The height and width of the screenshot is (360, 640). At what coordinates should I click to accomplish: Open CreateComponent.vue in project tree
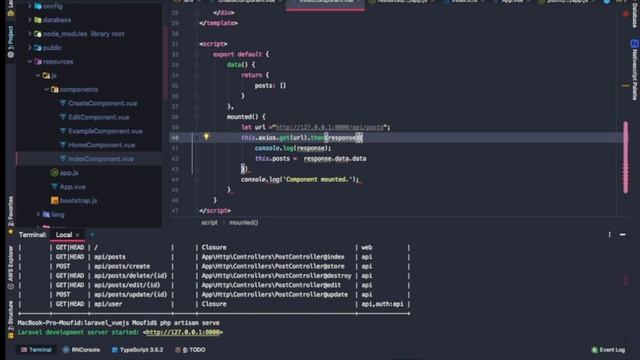[x=102, y=103]
